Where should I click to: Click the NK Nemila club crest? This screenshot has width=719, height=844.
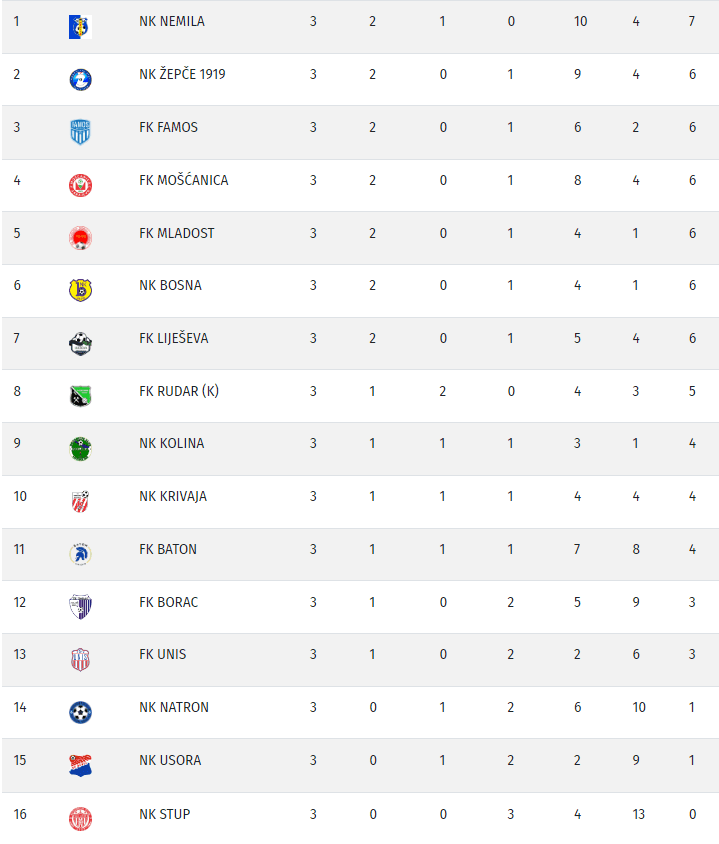point(80,27)
